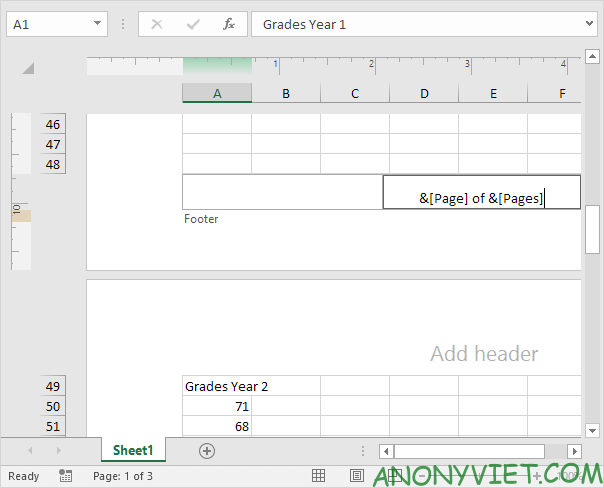Click the Add header area
604x488 pixels.
[x=484, y=354]
